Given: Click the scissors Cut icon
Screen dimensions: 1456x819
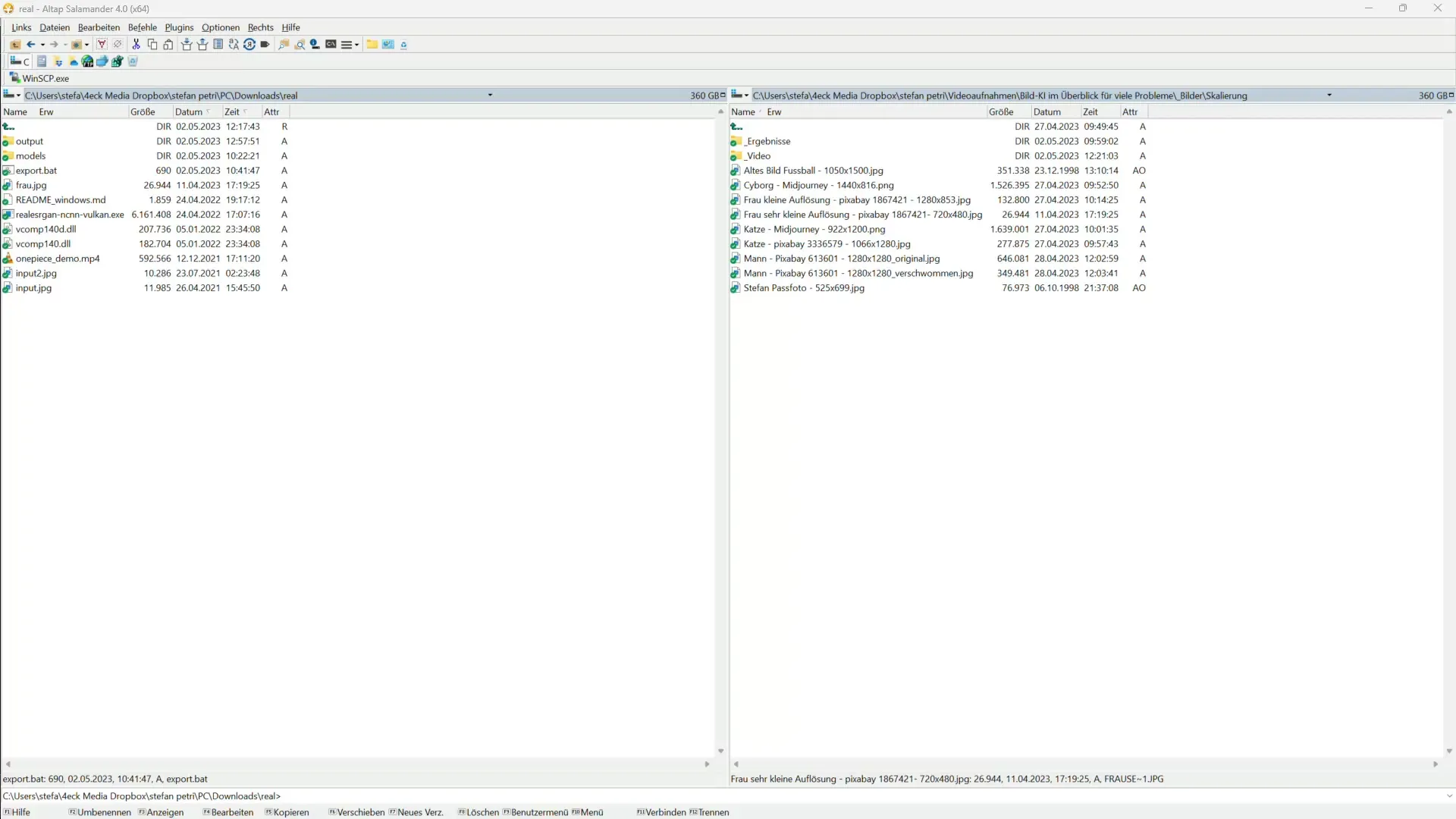Looking at the screenshot, I should [x=136, y=45].
